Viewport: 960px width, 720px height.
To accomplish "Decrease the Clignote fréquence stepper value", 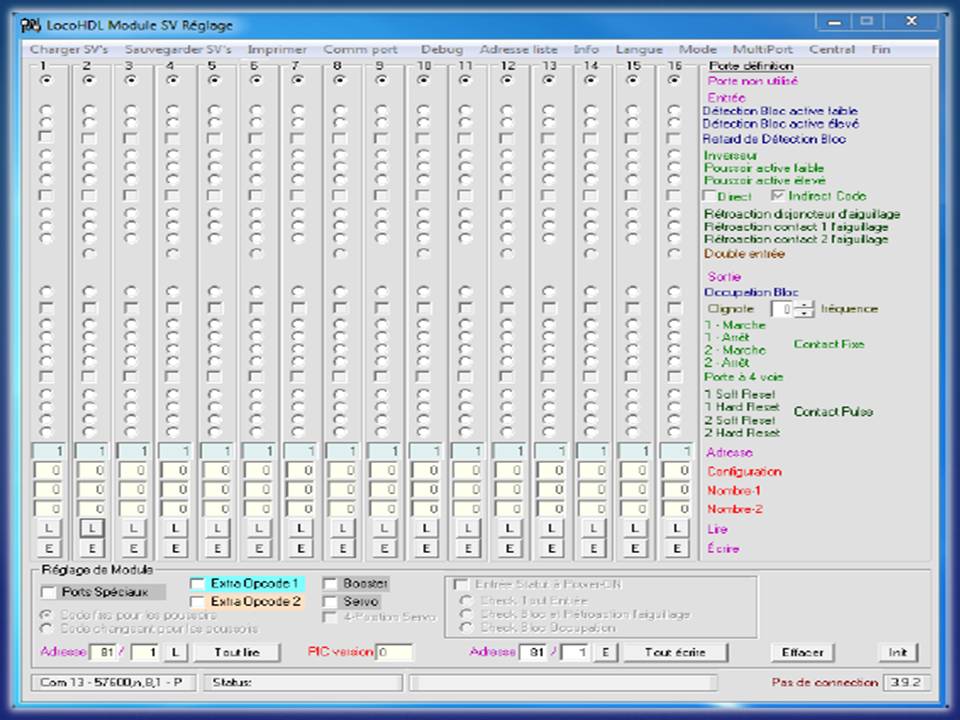I will 804,313.
